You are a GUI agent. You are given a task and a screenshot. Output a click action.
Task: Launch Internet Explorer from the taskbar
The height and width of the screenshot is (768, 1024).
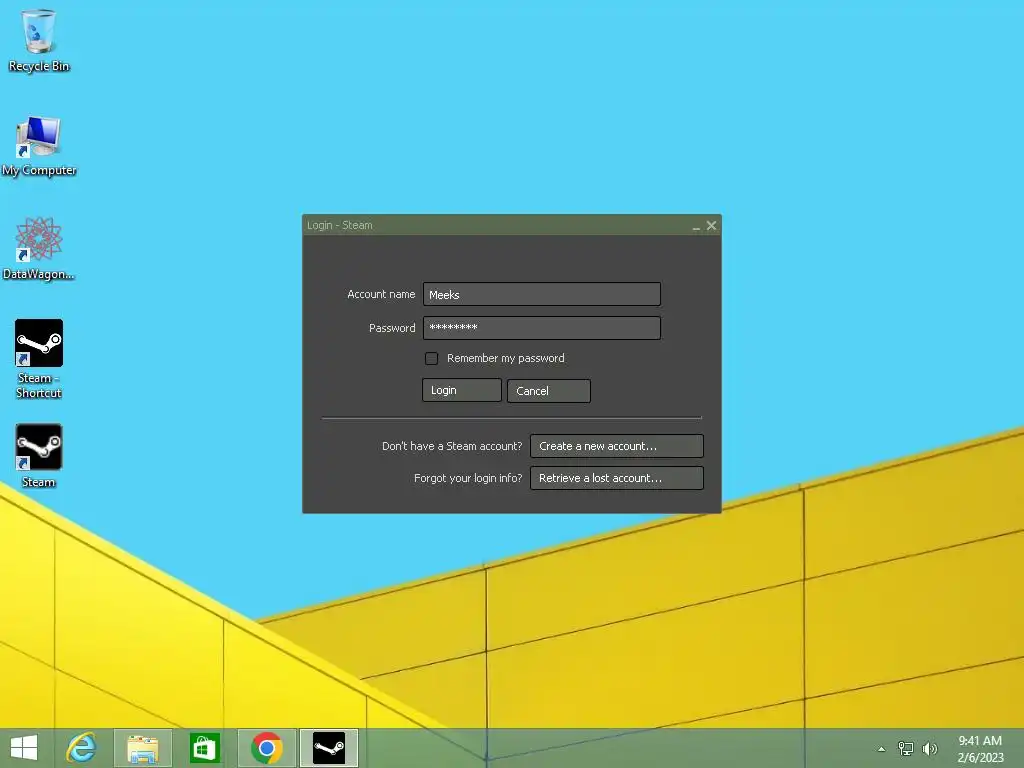tap(82, 748)
